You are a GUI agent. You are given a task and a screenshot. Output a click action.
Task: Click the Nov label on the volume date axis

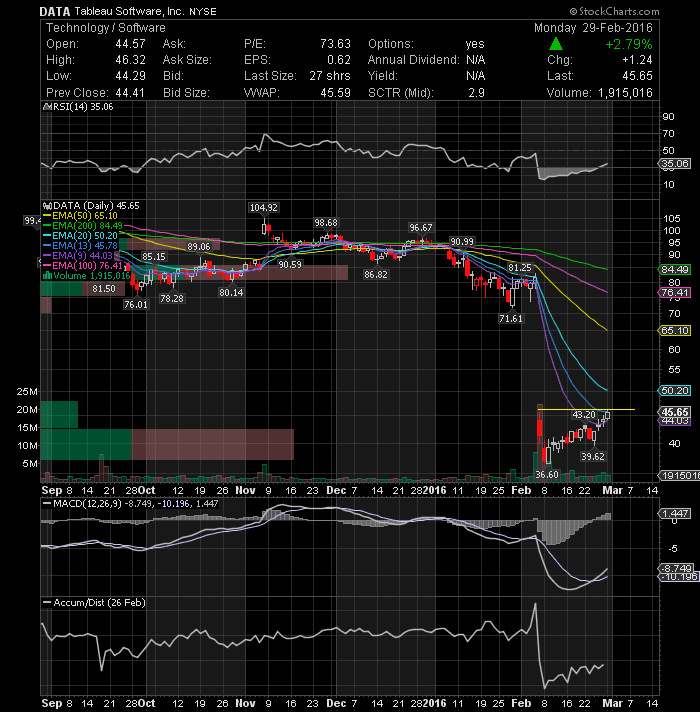coord(245,490)
